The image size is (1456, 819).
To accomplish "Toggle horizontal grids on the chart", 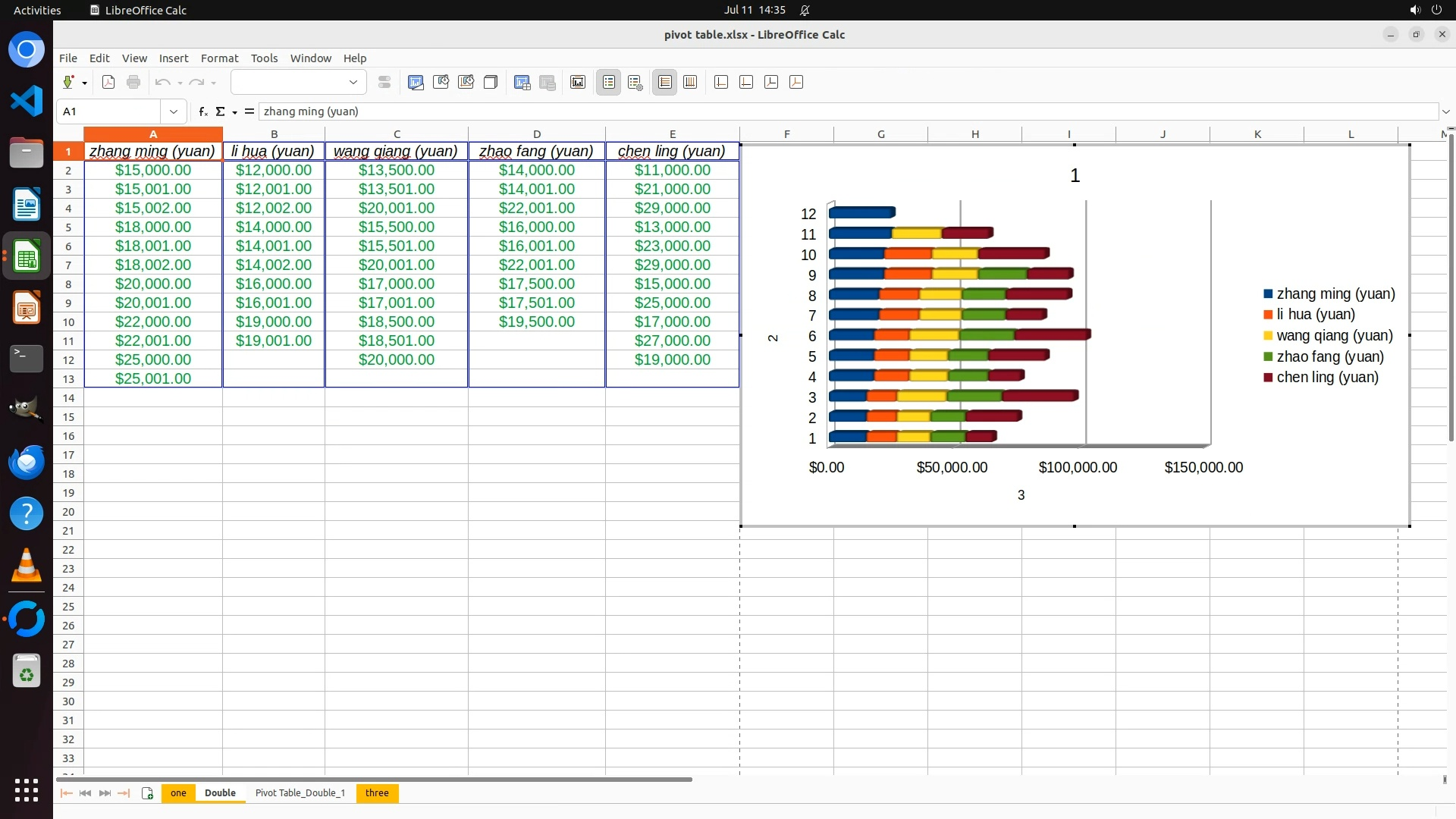I will point(665,83).
